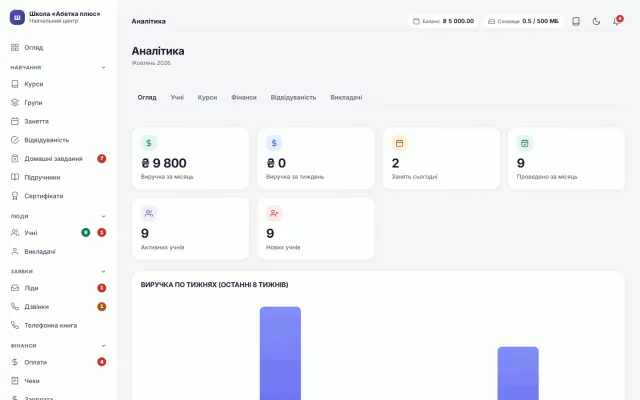Click calendar icon on Занять сьогодні card
640x400 pixels.
(x=399, y=143)
